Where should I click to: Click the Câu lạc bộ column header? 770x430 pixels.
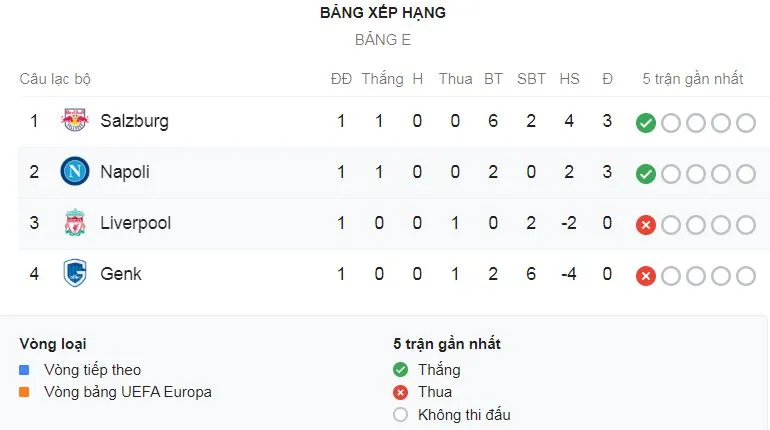55,79
